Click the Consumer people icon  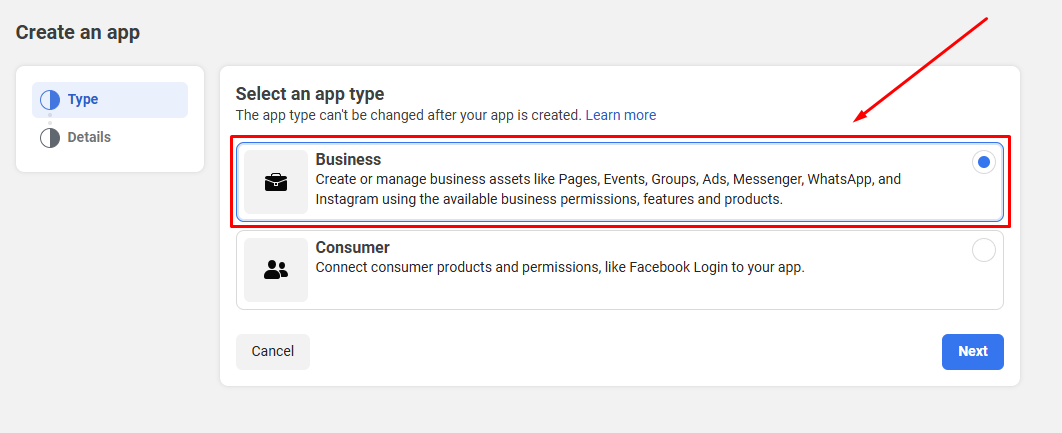[x=275, y=270]
